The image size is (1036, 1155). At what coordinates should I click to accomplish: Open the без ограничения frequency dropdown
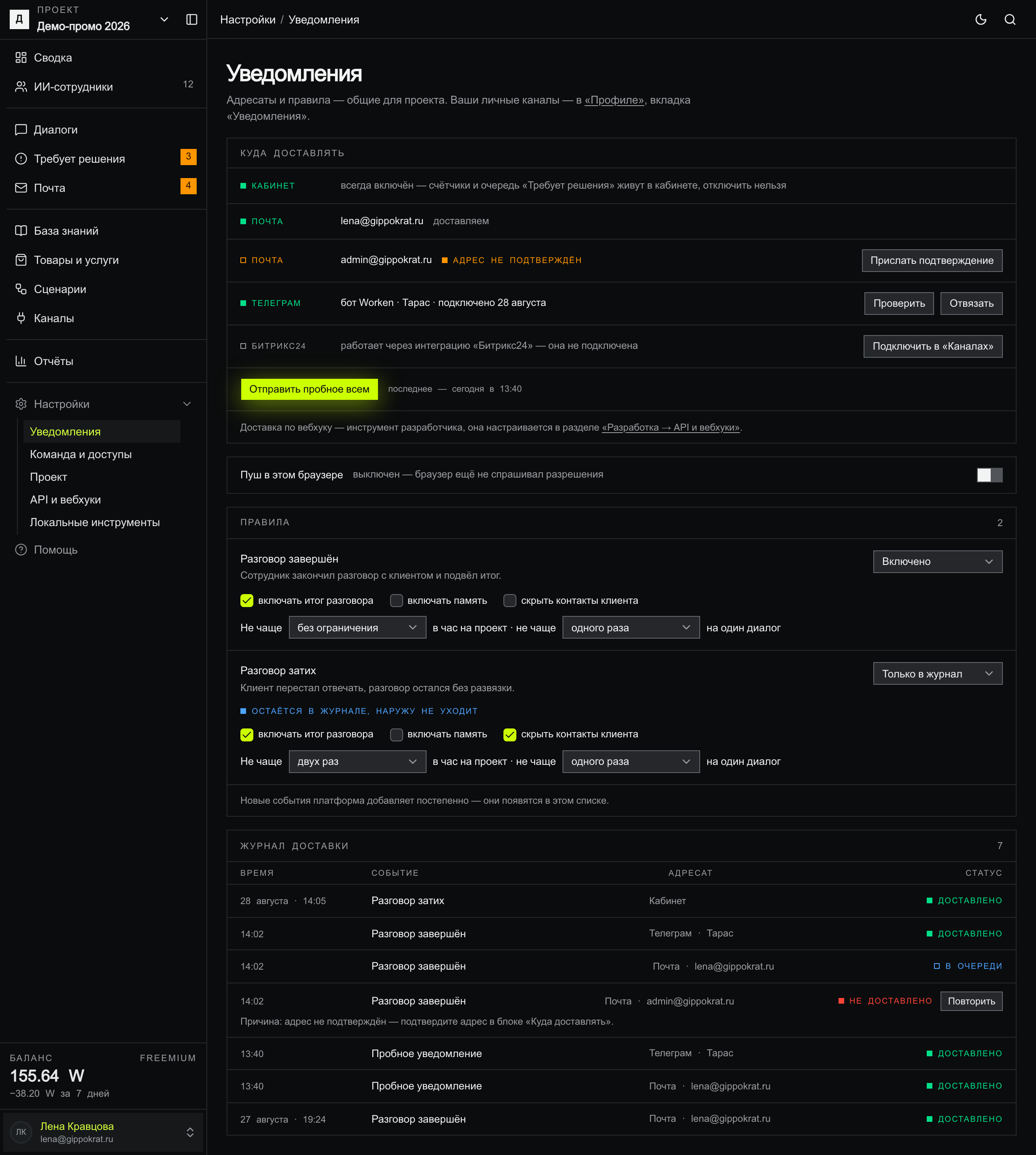[x=357, y=628]
